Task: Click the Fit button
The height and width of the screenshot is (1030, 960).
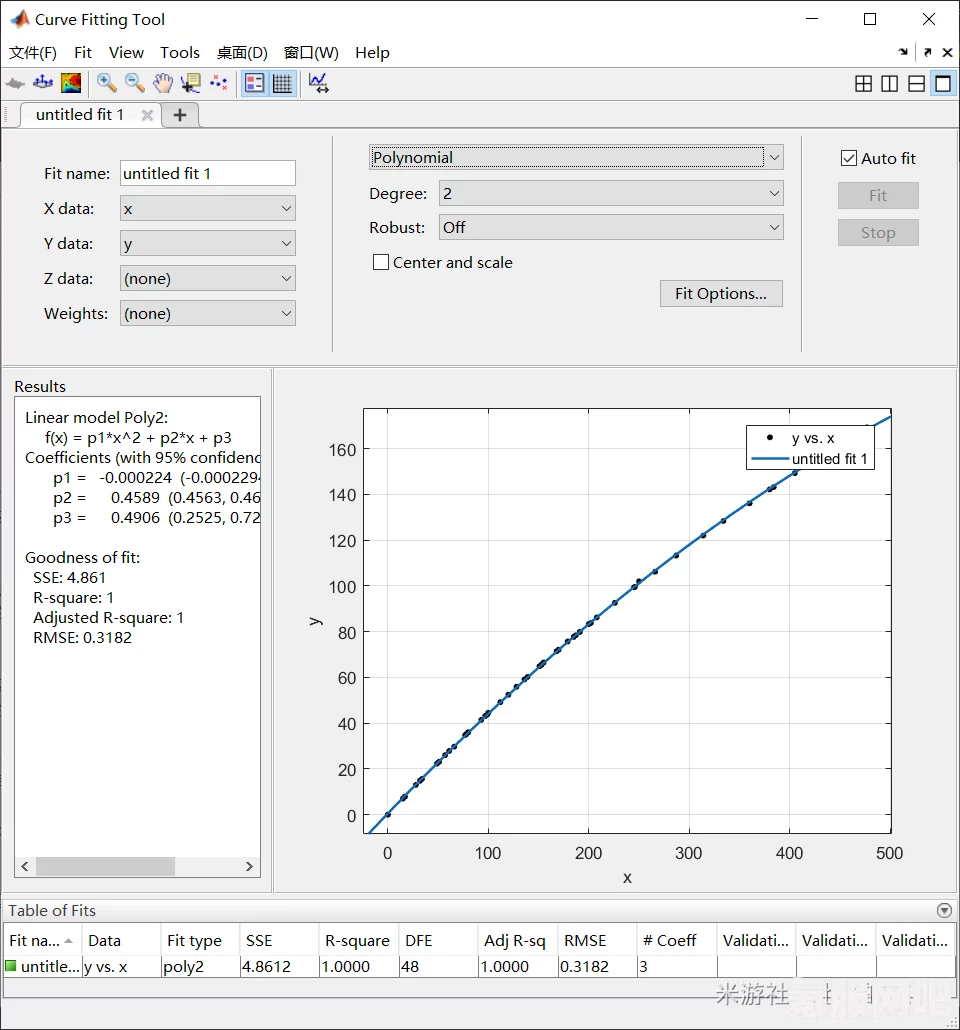Action: [878, 196]
